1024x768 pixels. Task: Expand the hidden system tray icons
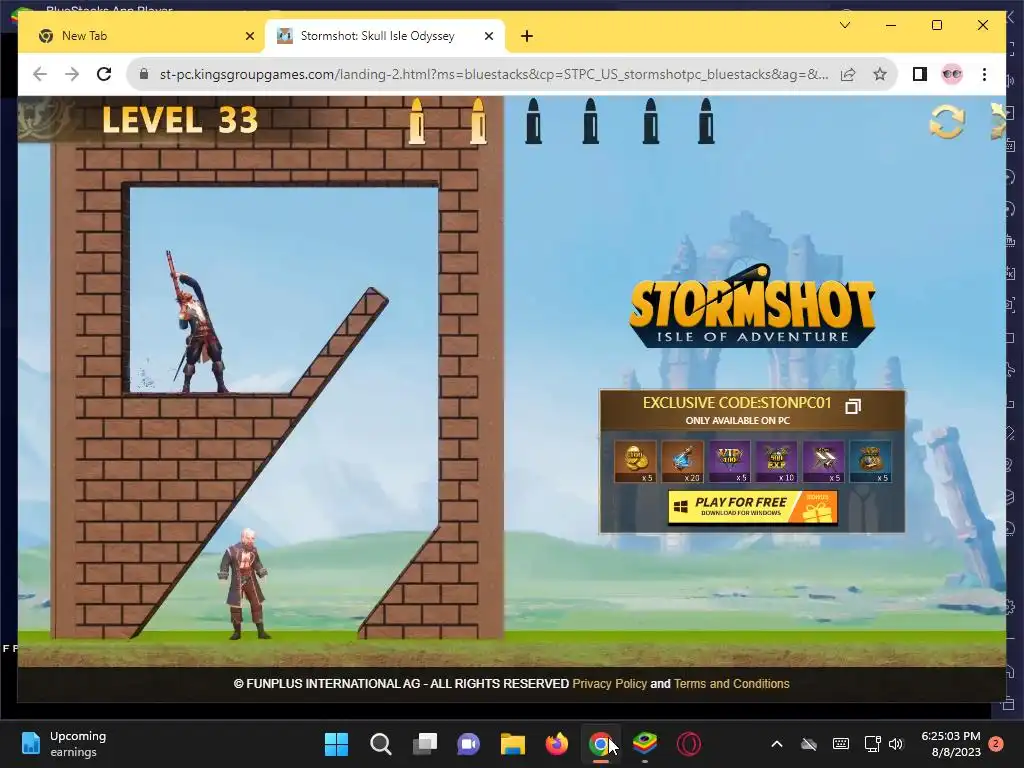coord(776,744)
